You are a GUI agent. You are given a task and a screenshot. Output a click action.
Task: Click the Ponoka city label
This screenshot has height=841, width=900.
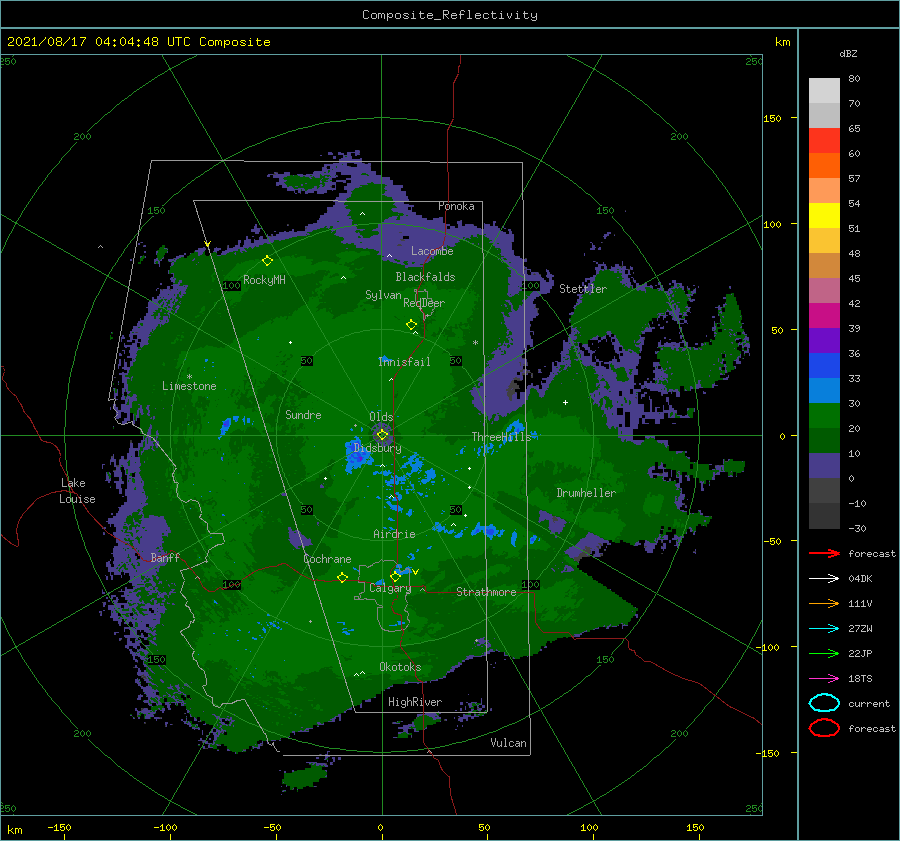click(x=456, y=206)
